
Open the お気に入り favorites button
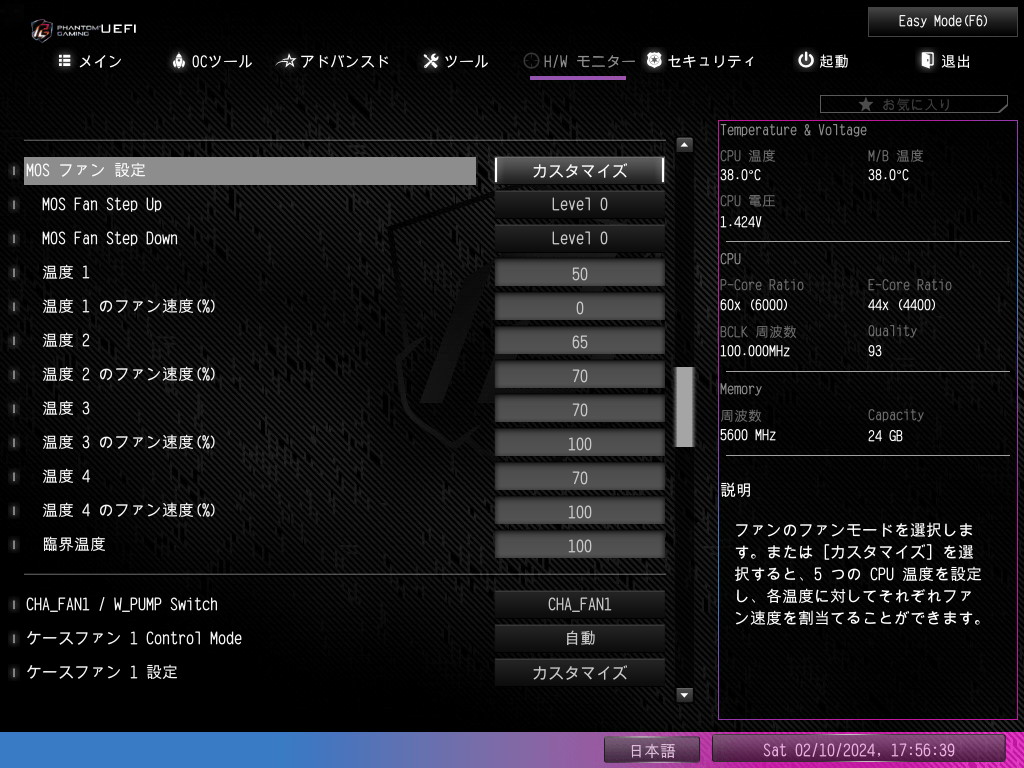click(x=914, y=104)
